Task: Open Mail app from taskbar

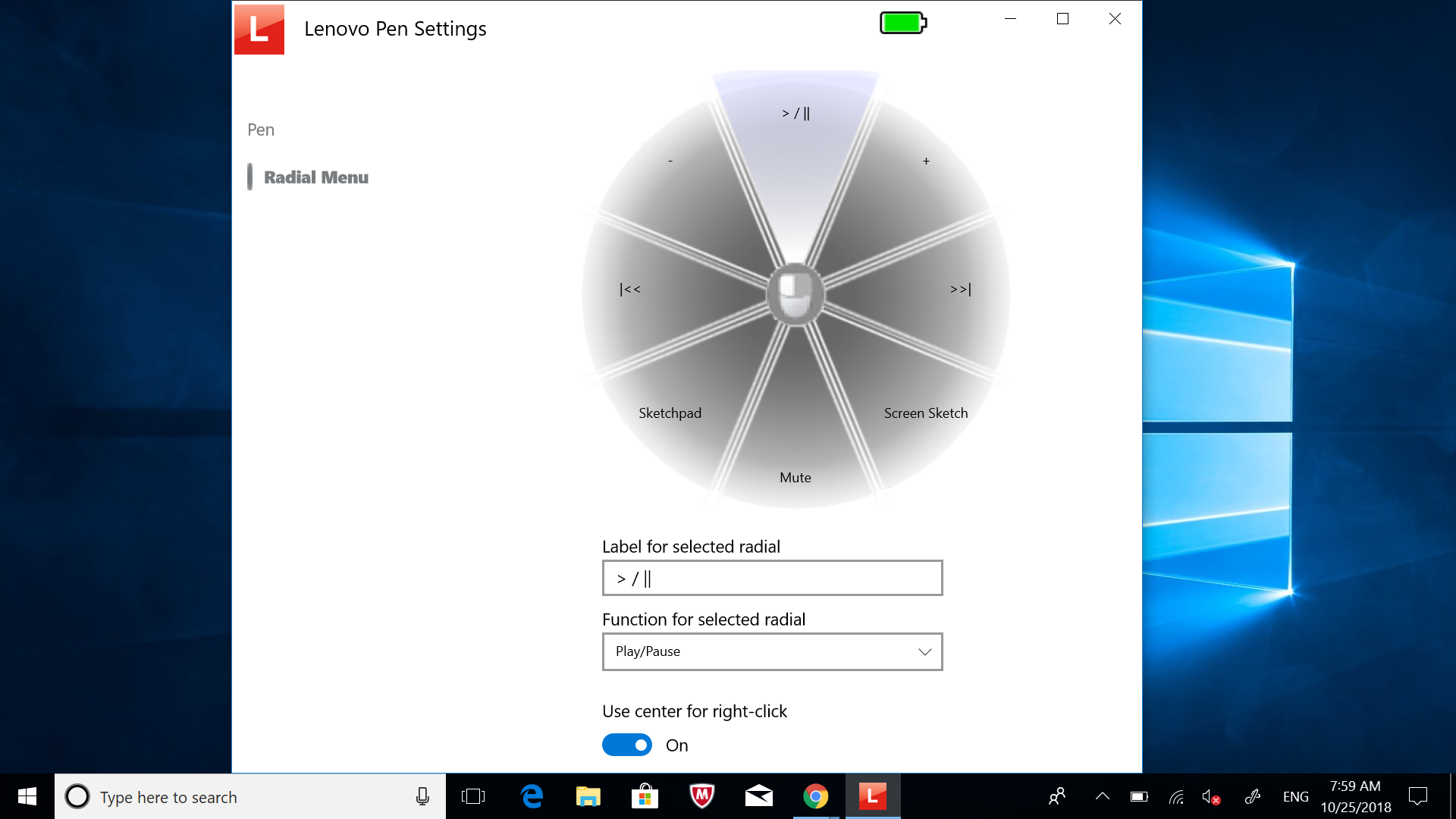Action: 758,796
